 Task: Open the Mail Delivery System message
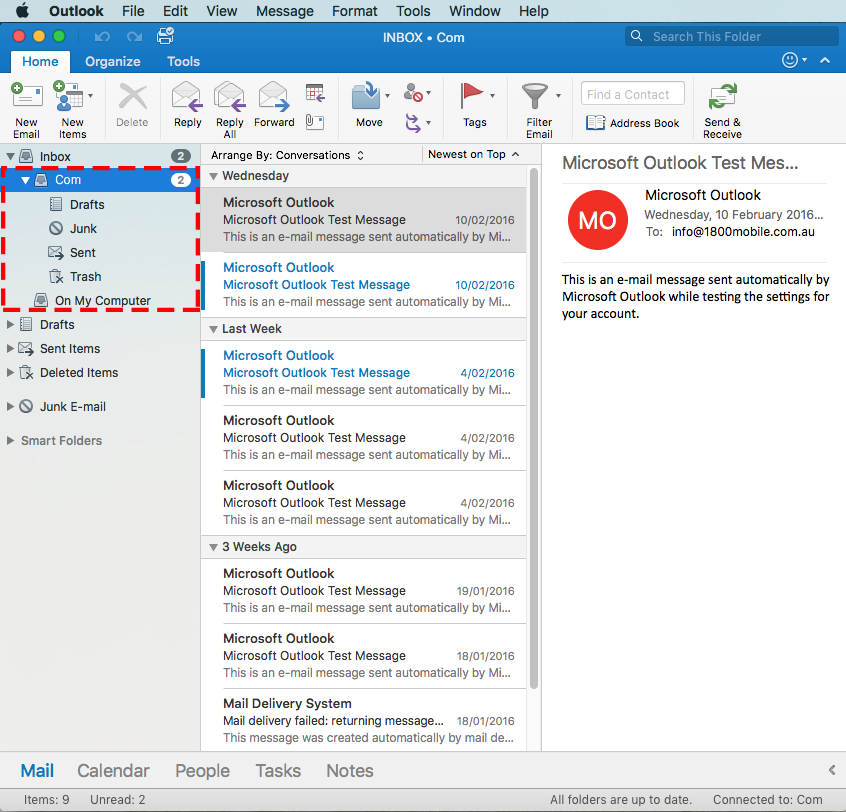pyautogui.click(x=364, y=720)
